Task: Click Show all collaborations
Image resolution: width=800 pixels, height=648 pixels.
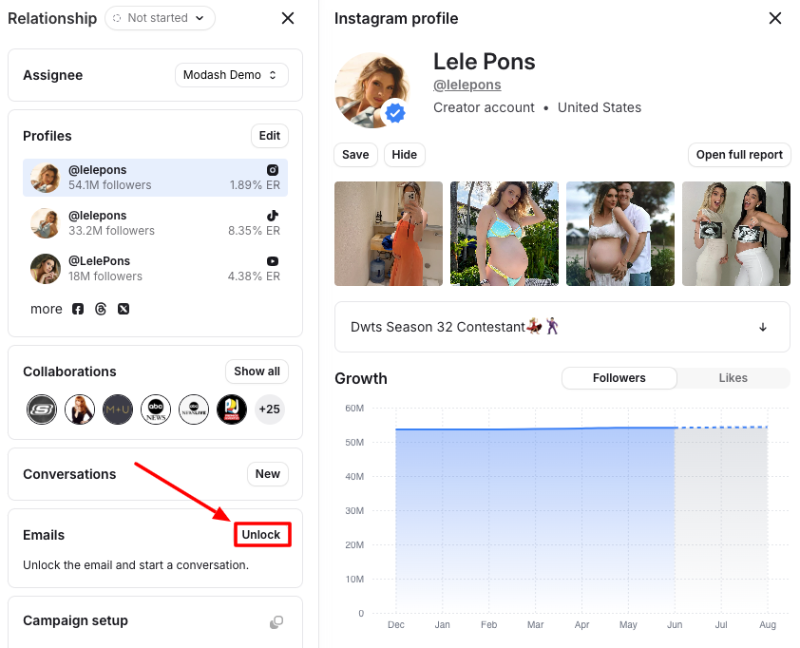Action: click(x=257, y=371)
